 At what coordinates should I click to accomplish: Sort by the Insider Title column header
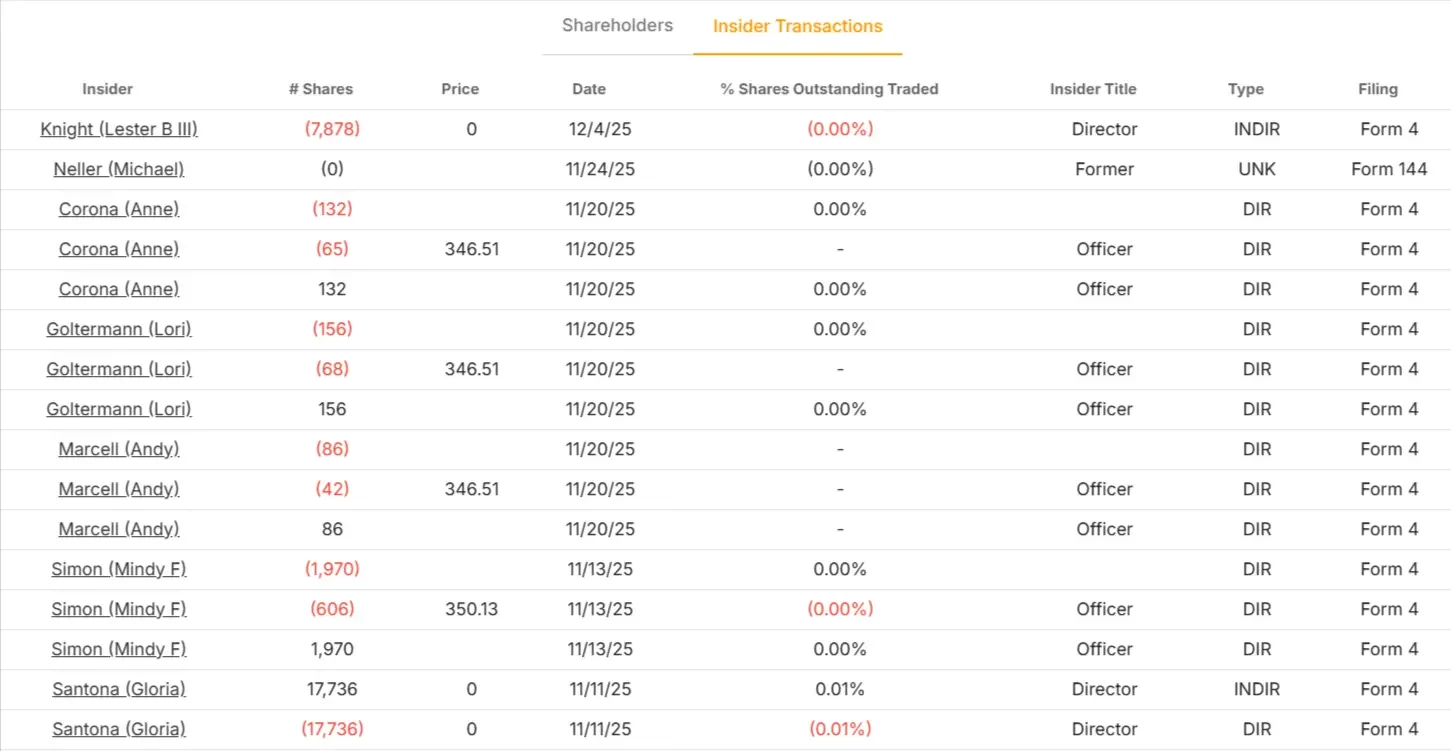pos(1093,89)
